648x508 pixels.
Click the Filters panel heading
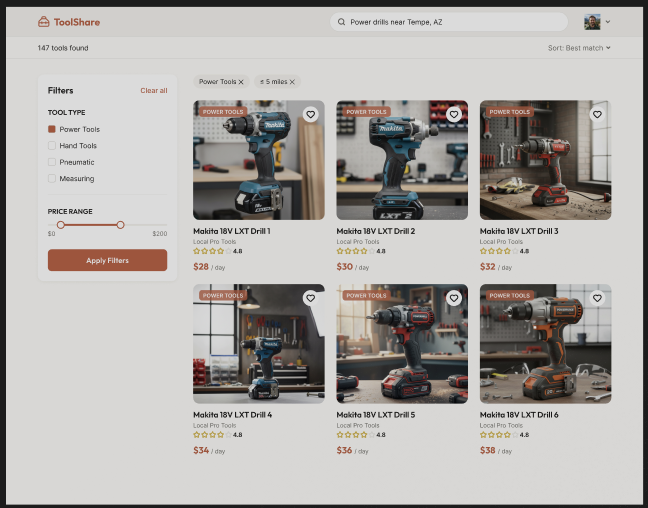coord(60,91)
